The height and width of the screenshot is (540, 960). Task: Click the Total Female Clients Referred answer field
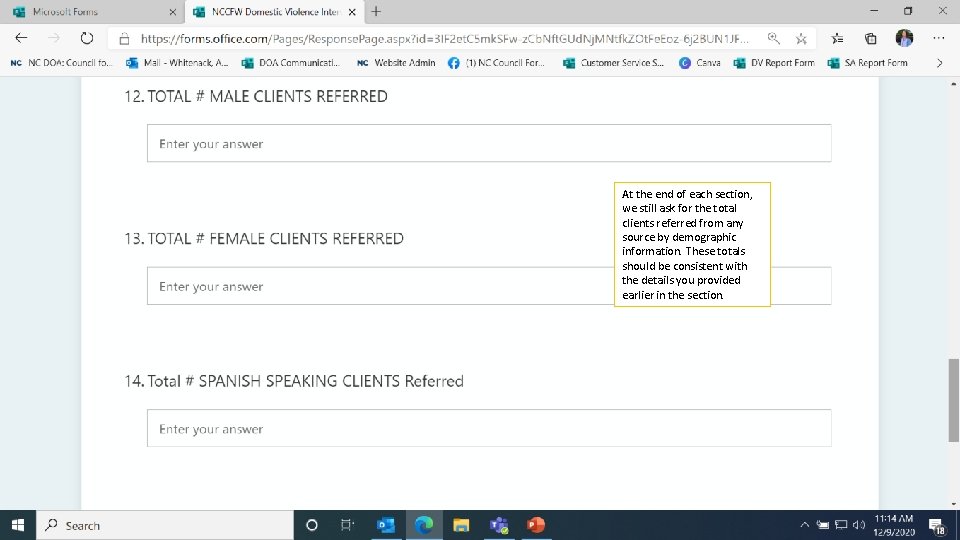[489, 286]
